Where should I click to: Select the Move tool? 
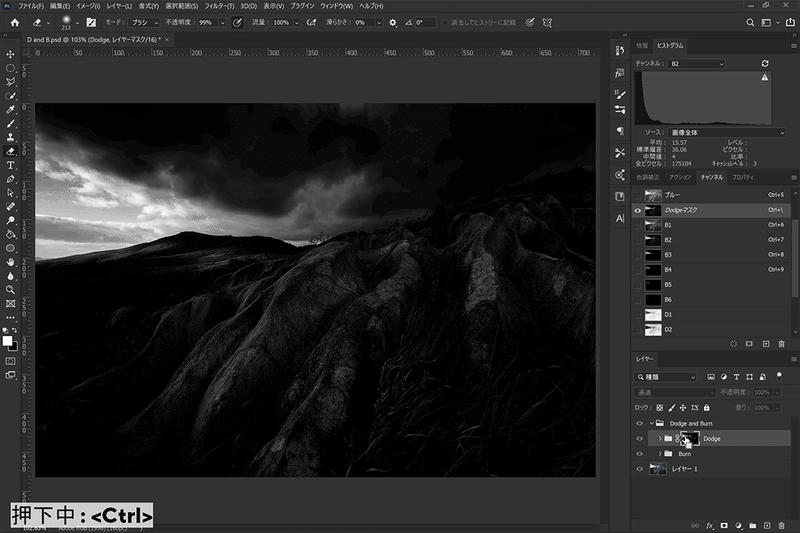point(10,54)
